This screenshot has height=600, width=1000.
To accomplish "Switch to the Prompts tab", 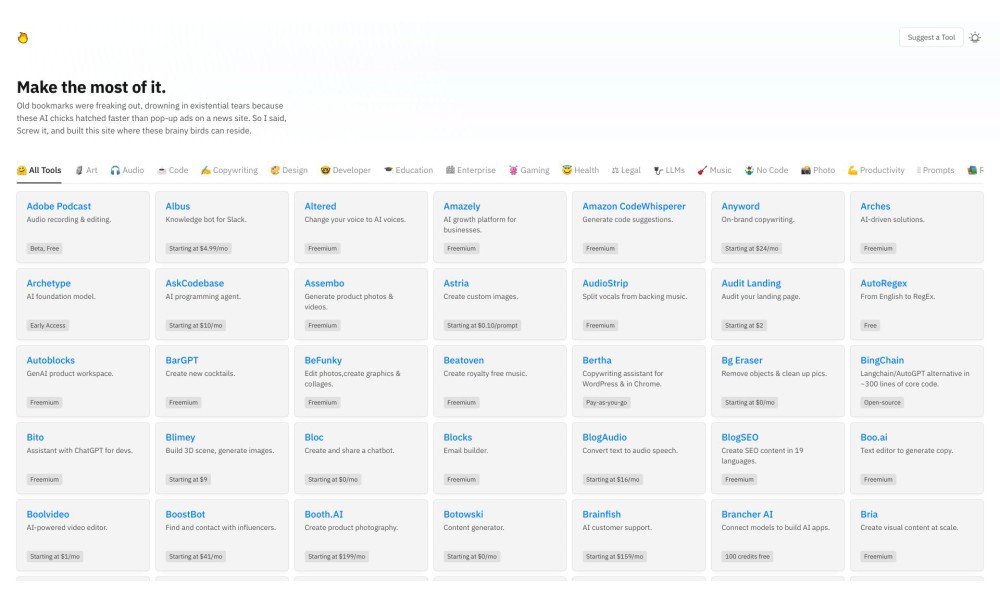I will pyautogui.click(x=936, y=170).
